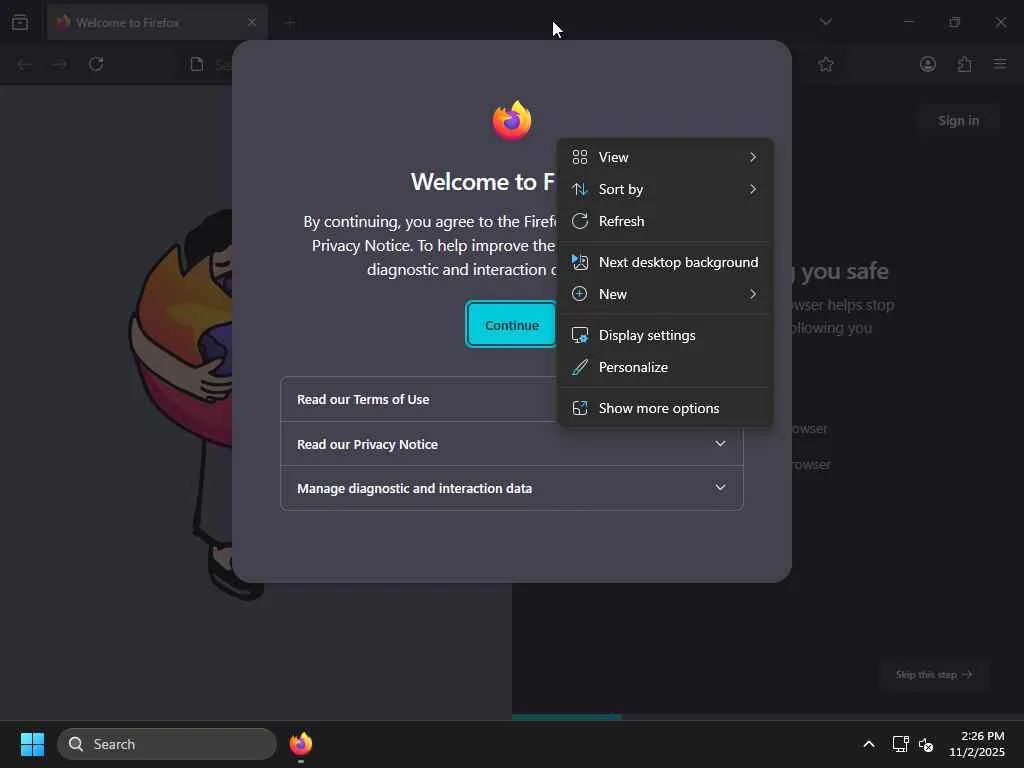The height and width of the screenshot is (768, 1024).
Task: Click the Firefox logo in the welcome dialog
Action: pos(512,121)
